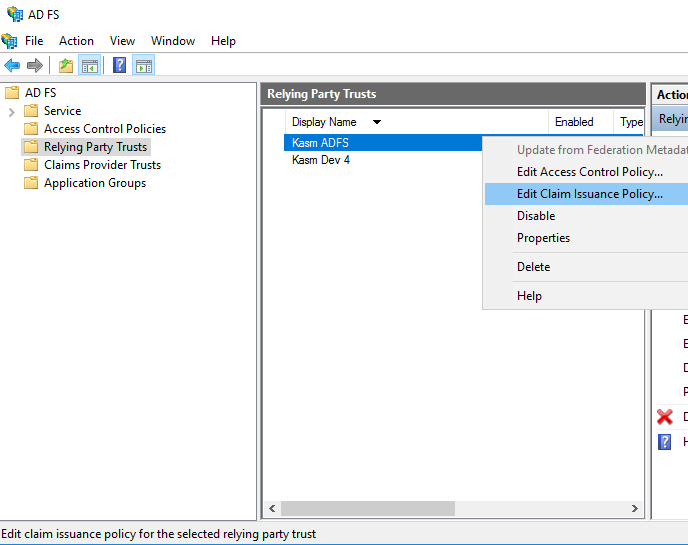Open the Action menu
Viewport: 688px width, 545px height.
point(76,41)
